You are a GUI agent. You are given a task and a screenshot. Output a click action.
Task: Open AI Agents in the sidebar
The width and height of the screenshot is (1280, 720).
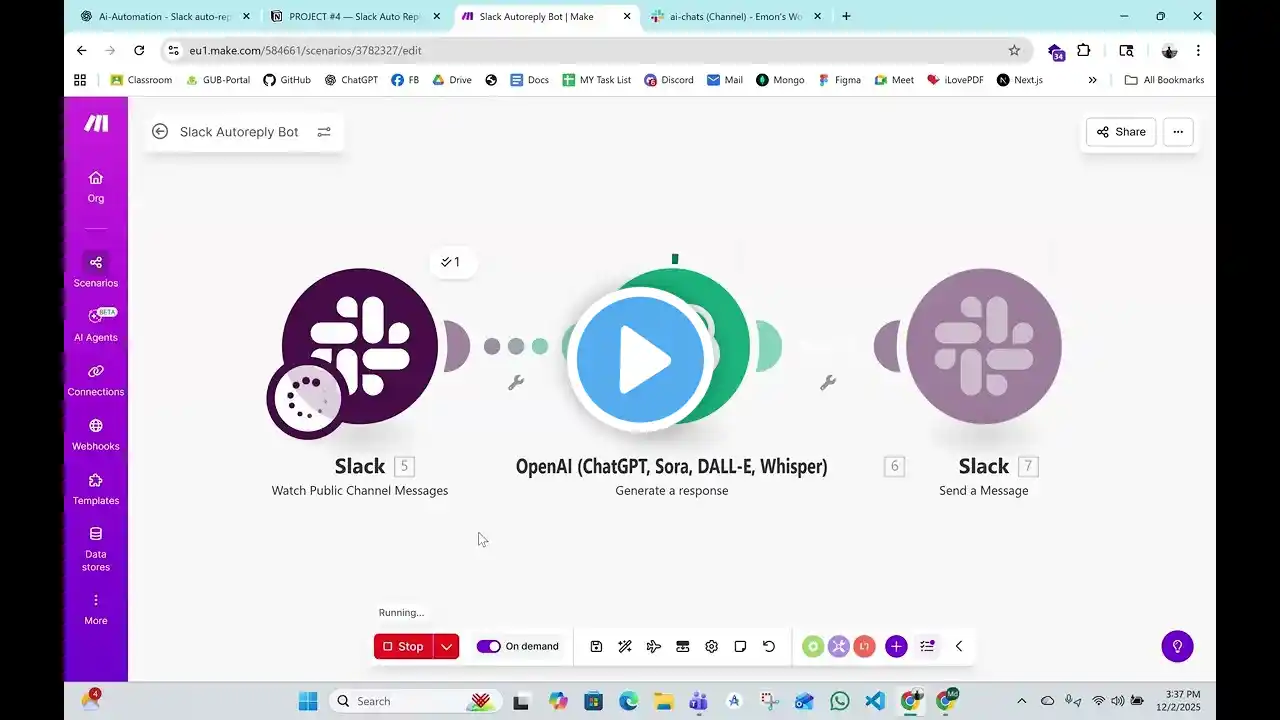96,325
